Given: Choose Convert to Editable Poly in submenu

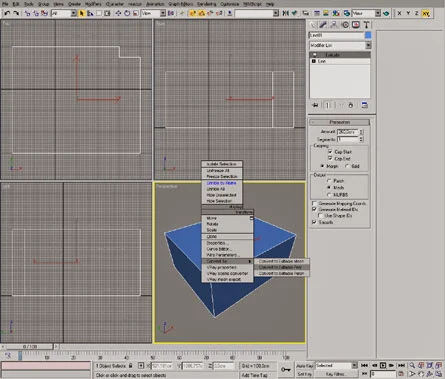Looking at the screenshot, I should (x=282, y=267).
